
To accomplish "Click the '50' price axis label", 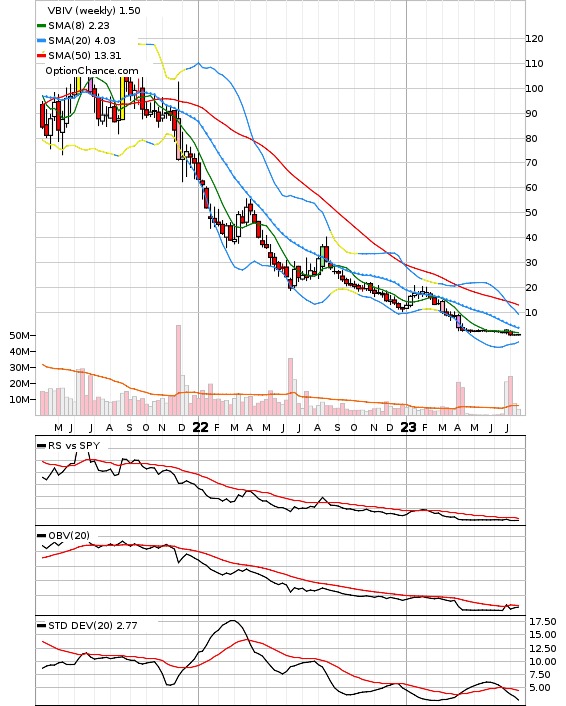I will tap(531, 213).
